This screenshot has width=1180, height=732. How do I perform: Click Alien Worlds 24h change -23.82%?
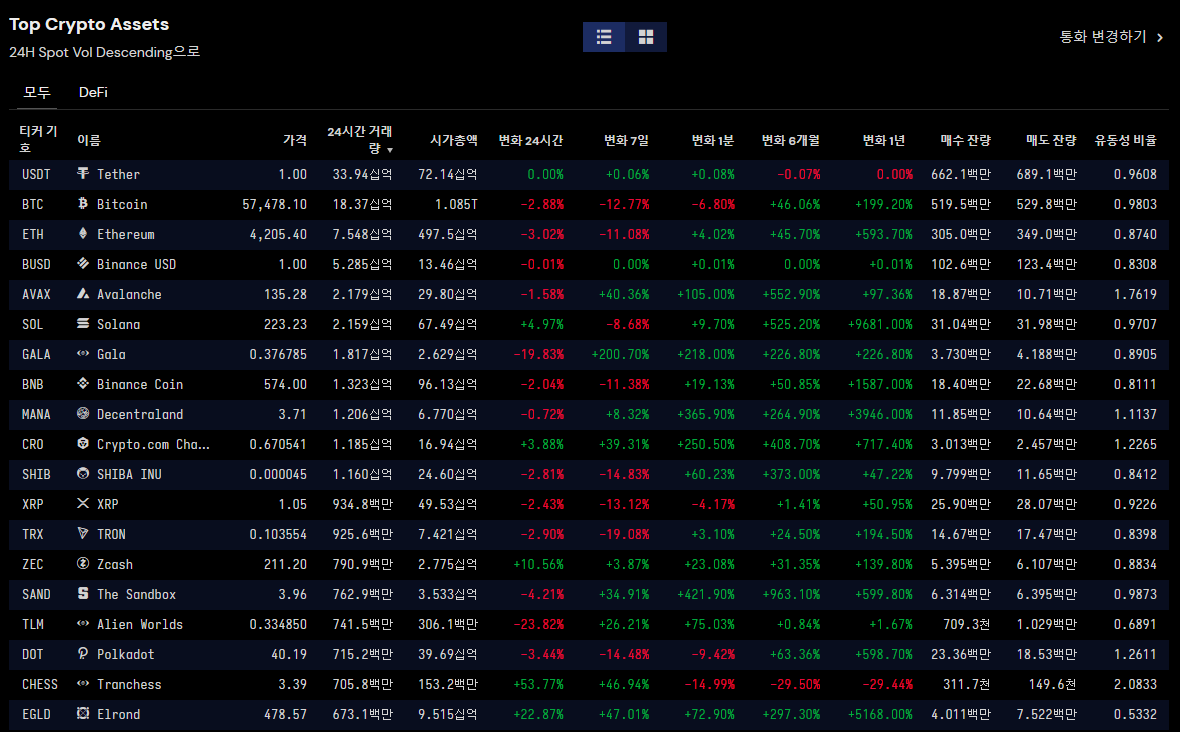coord(539,625)
